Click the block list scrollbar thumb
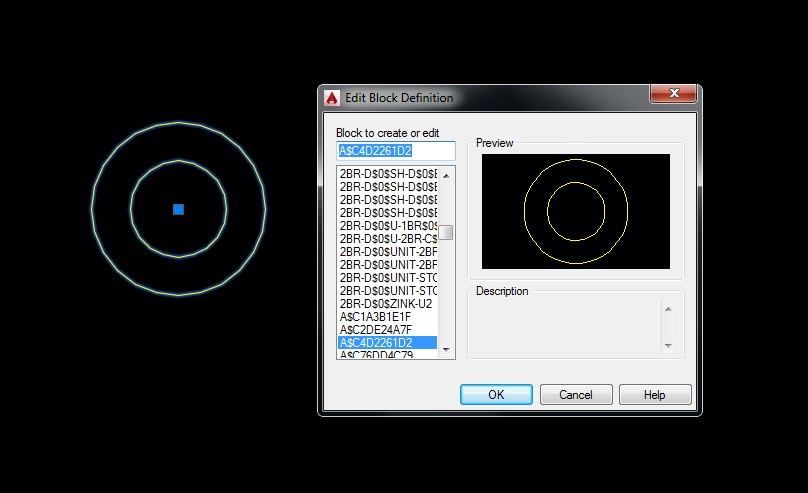 click(446, 232)
